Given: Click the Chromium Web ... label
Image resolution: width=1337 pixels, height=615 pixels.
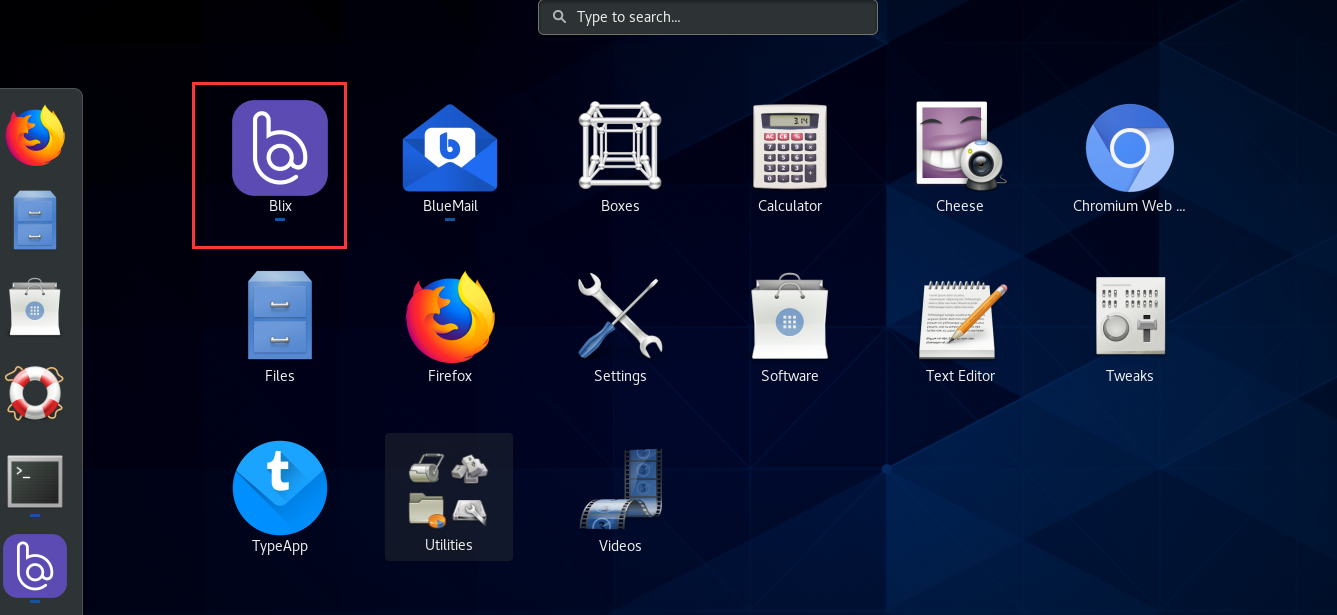Looking at the screenshot, I should coord(1129,206).
